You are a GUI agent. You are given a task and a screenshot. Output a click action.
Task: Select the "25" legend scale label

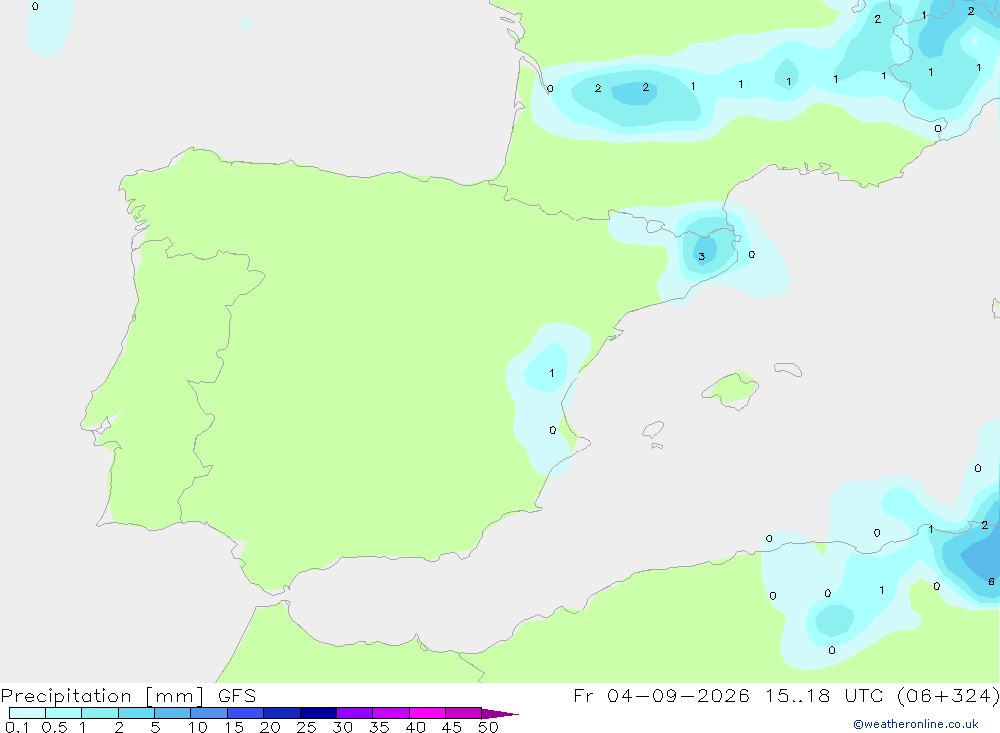[306, 727]
